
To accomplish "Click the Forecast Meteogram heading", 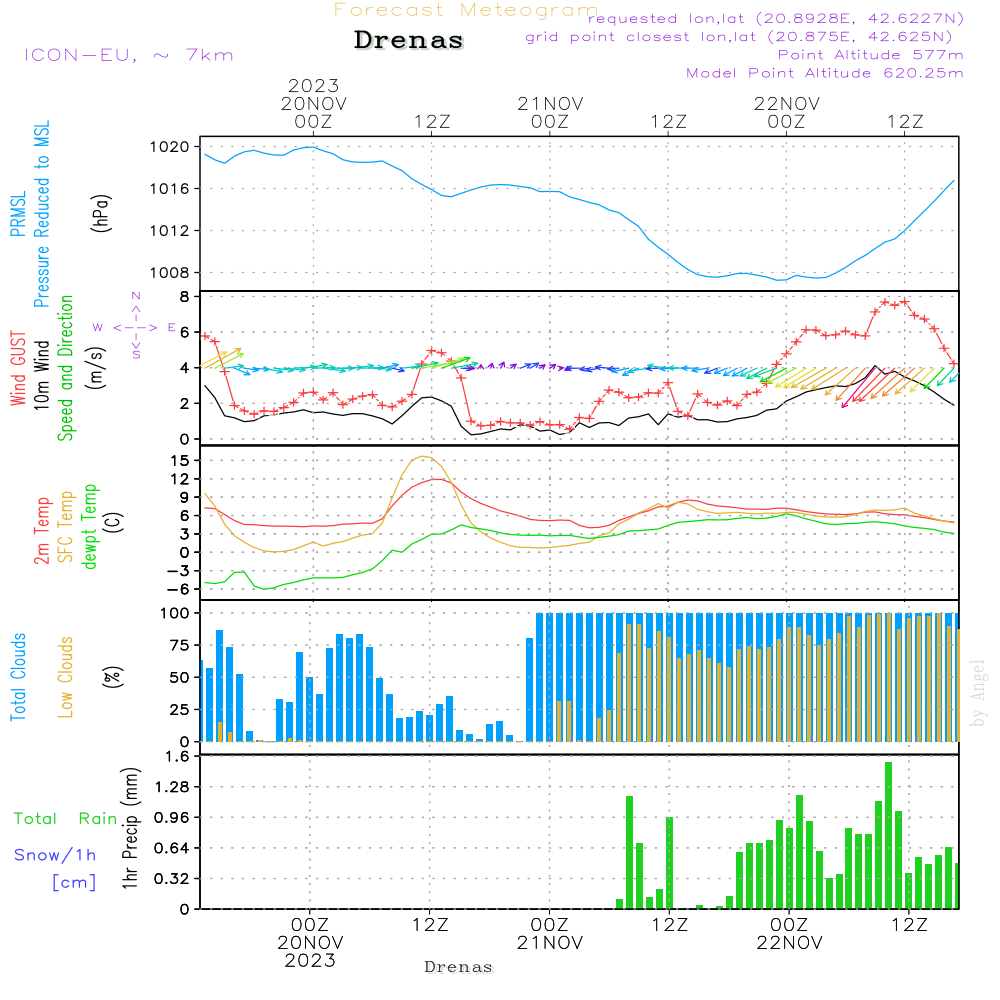I will (x=466, y=10).
